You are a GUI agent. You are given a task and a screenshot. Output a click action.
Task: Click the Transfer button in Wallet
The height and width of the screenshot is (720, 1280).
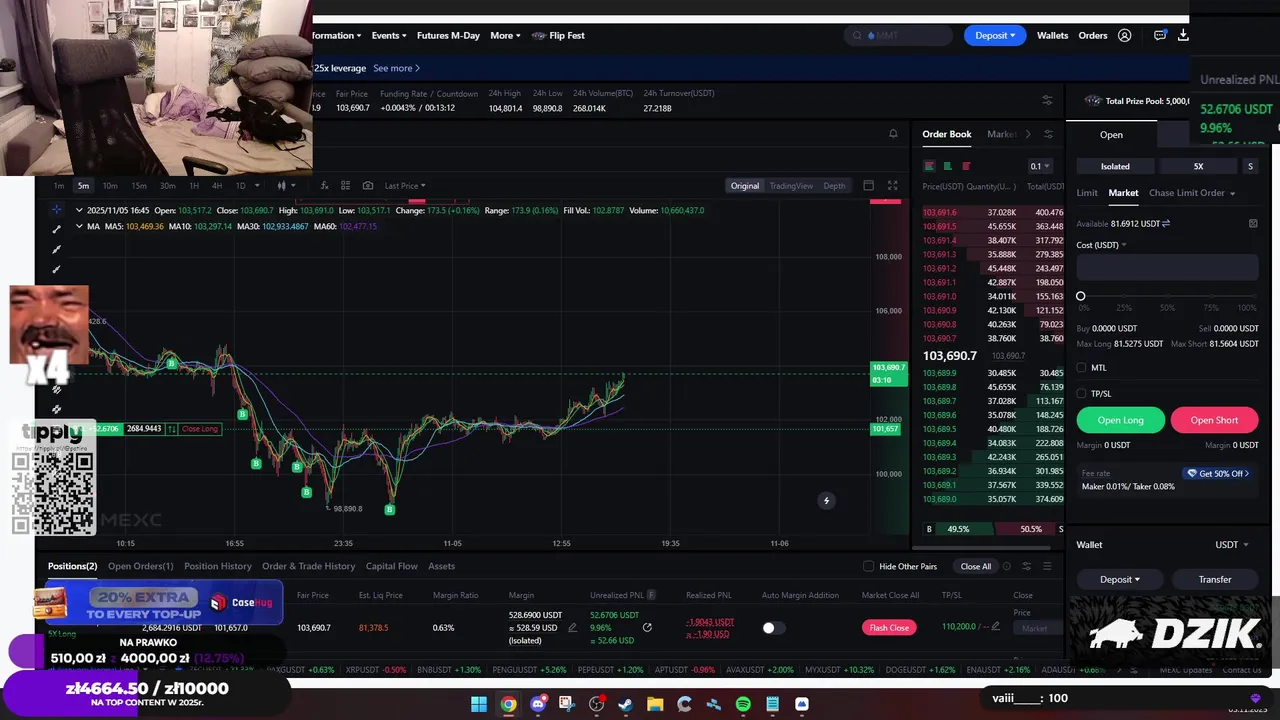[1215, 579]
